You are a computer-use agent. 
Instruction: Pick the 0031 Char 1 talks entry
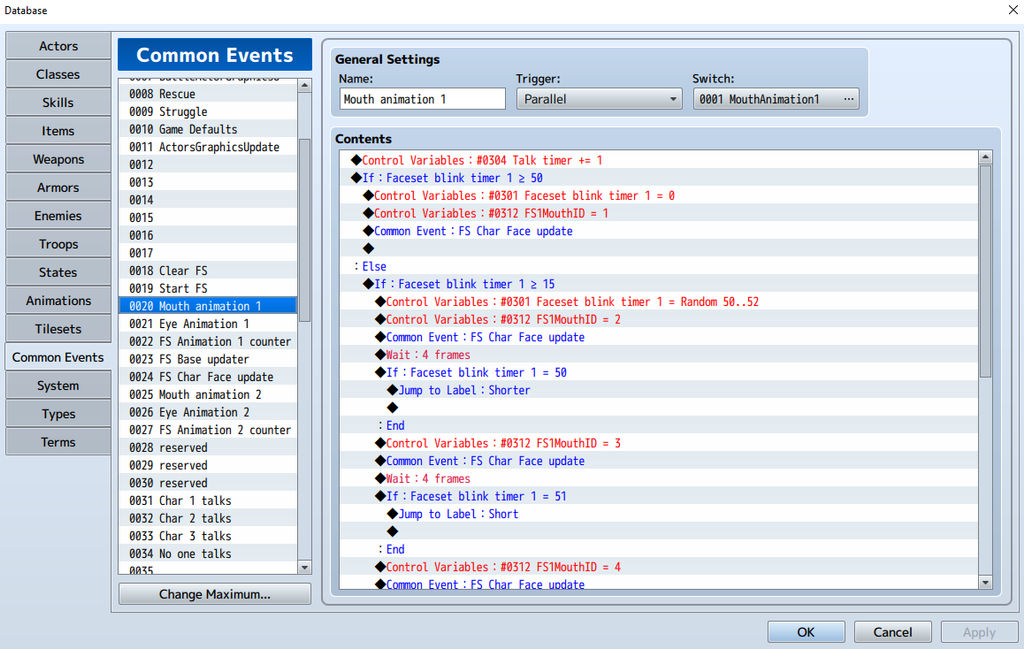click(194, 501)
